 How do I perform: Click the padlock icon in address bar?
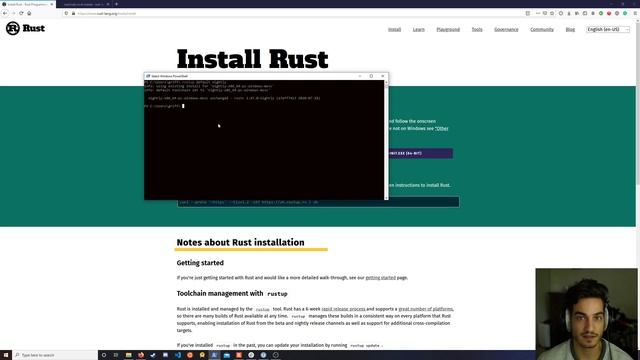(x=73, y=13)
